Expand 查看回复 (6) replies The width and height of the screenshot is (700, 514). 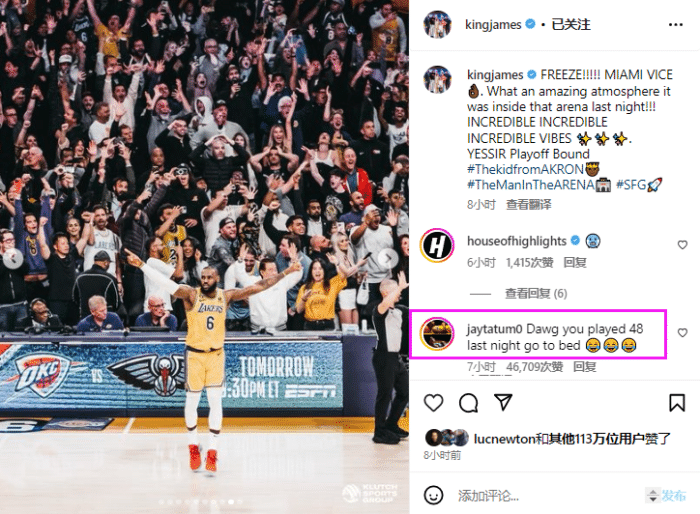click(x=536, y=293)
